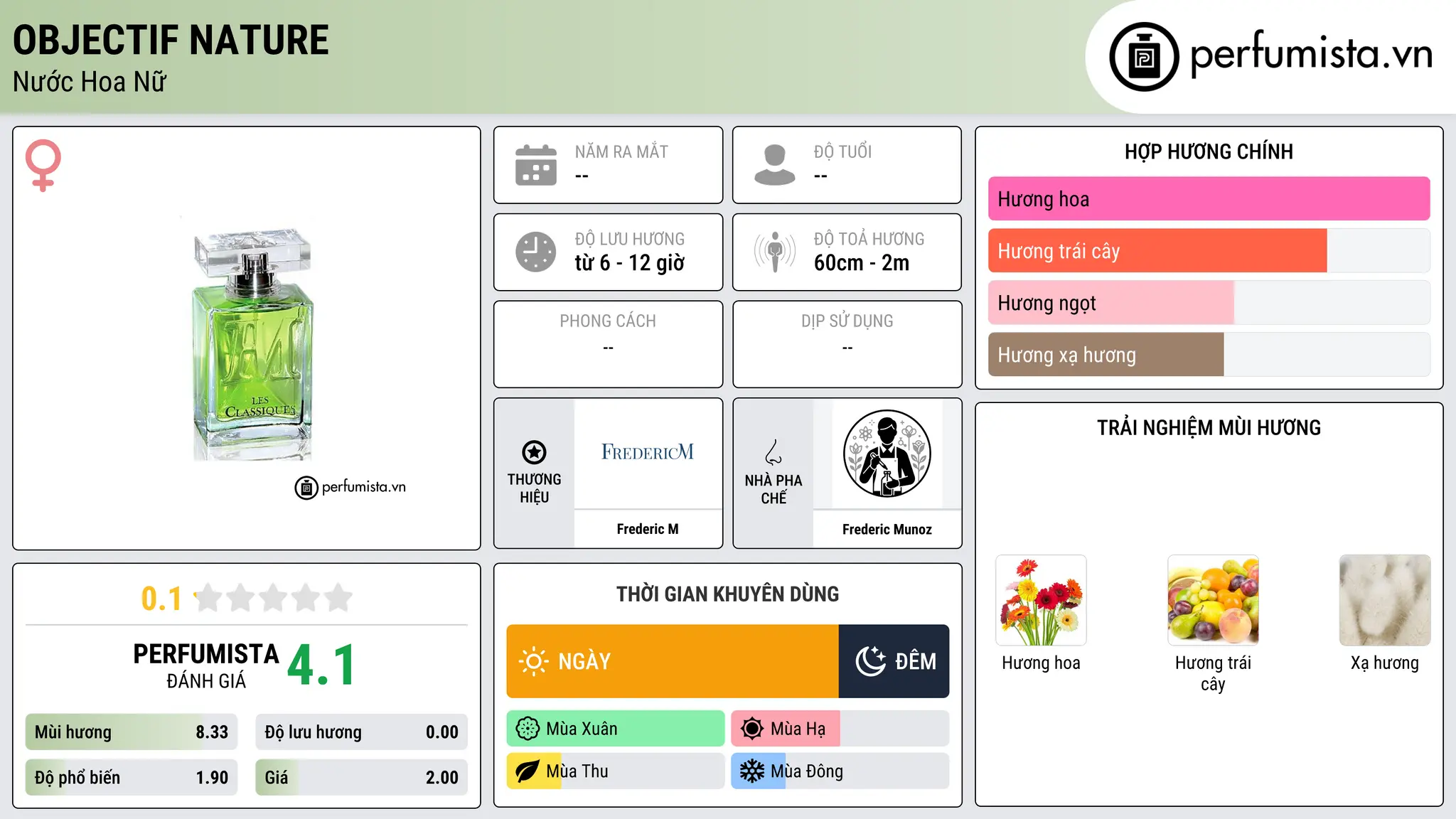Click the leaf icon beside Mùa Thu
The width and height of the screenshot is (1456, 819).
click(x=528, y=771)
